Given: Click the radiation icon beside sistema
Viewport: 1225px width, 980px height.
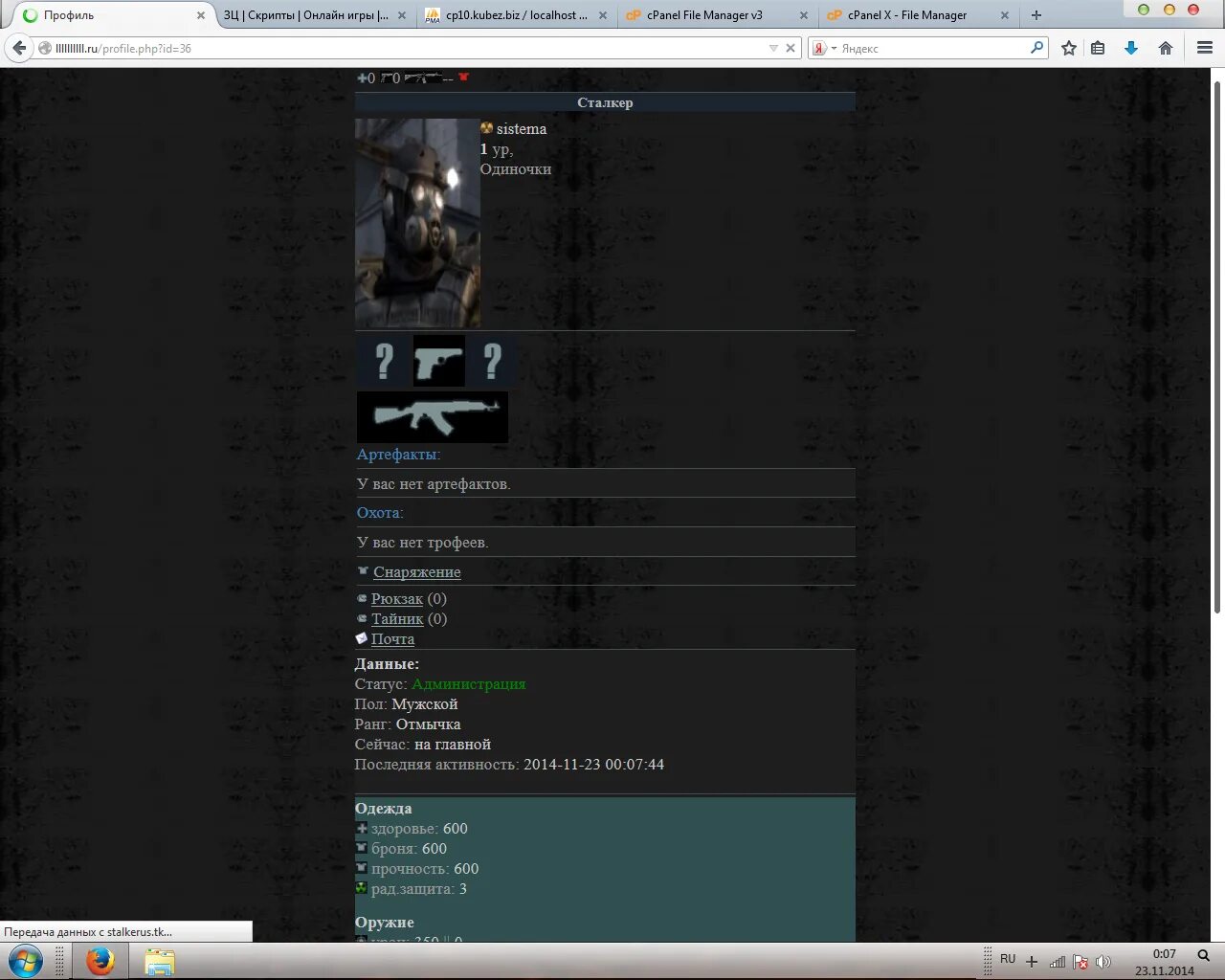Looking at the screenshot, I should click(487, 128).
